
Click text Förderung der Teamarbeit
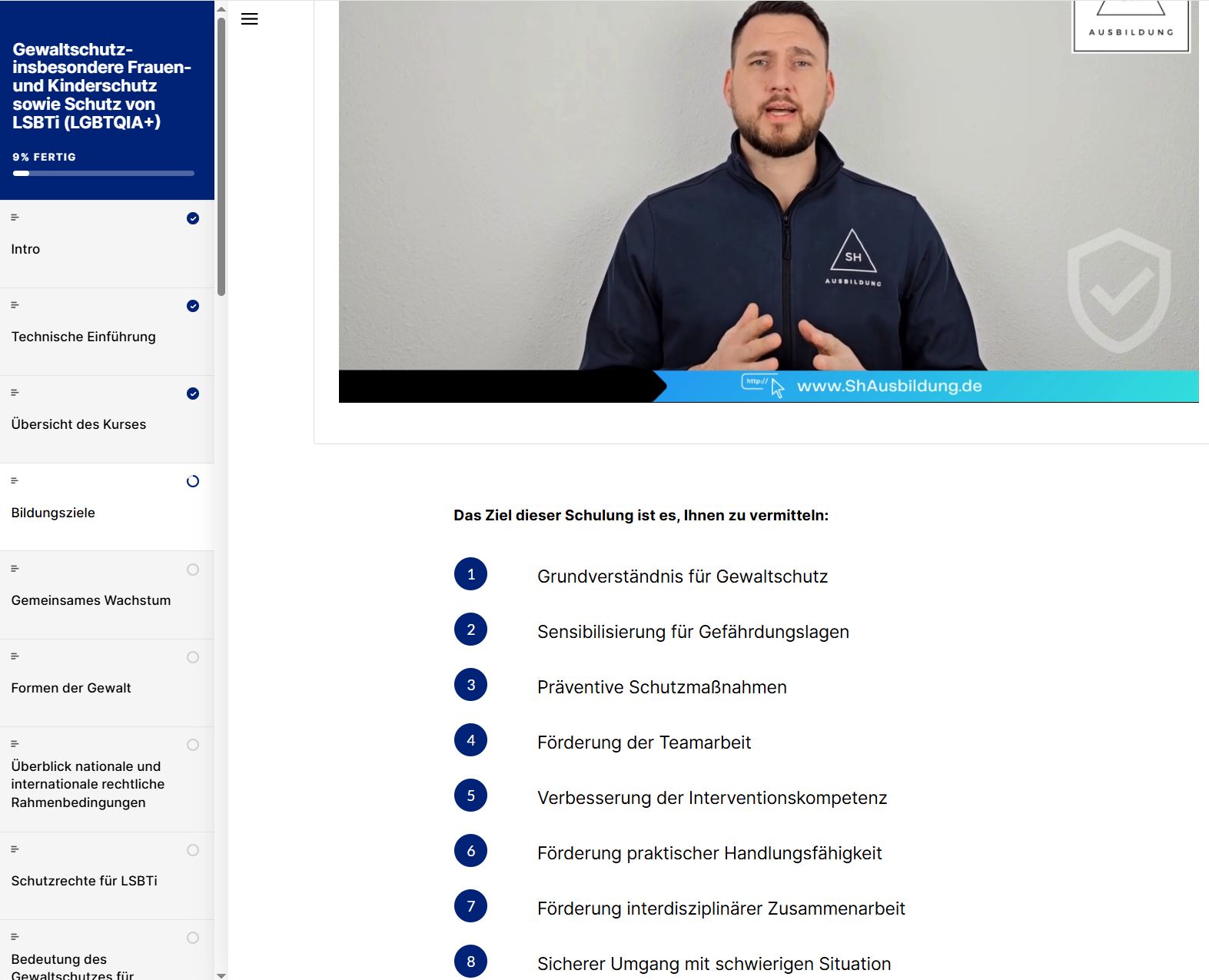[644, 742]
